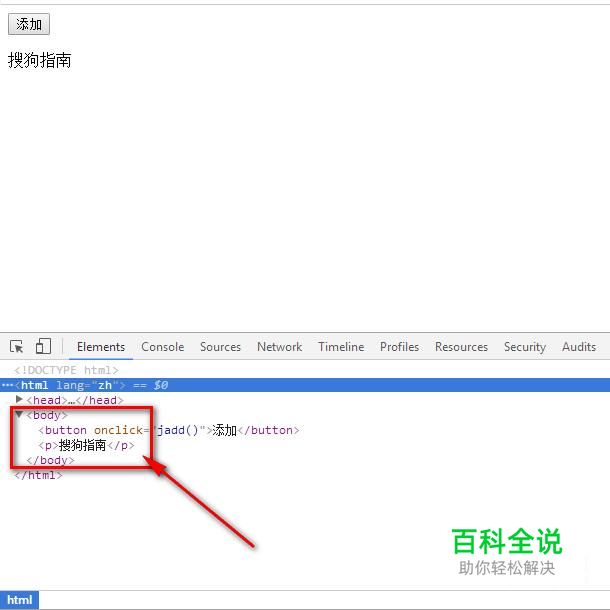Image resolution: width=610 pixels, height=610 pixels.
Task: Collapse the body node triangle
Action: click(19, 414)
